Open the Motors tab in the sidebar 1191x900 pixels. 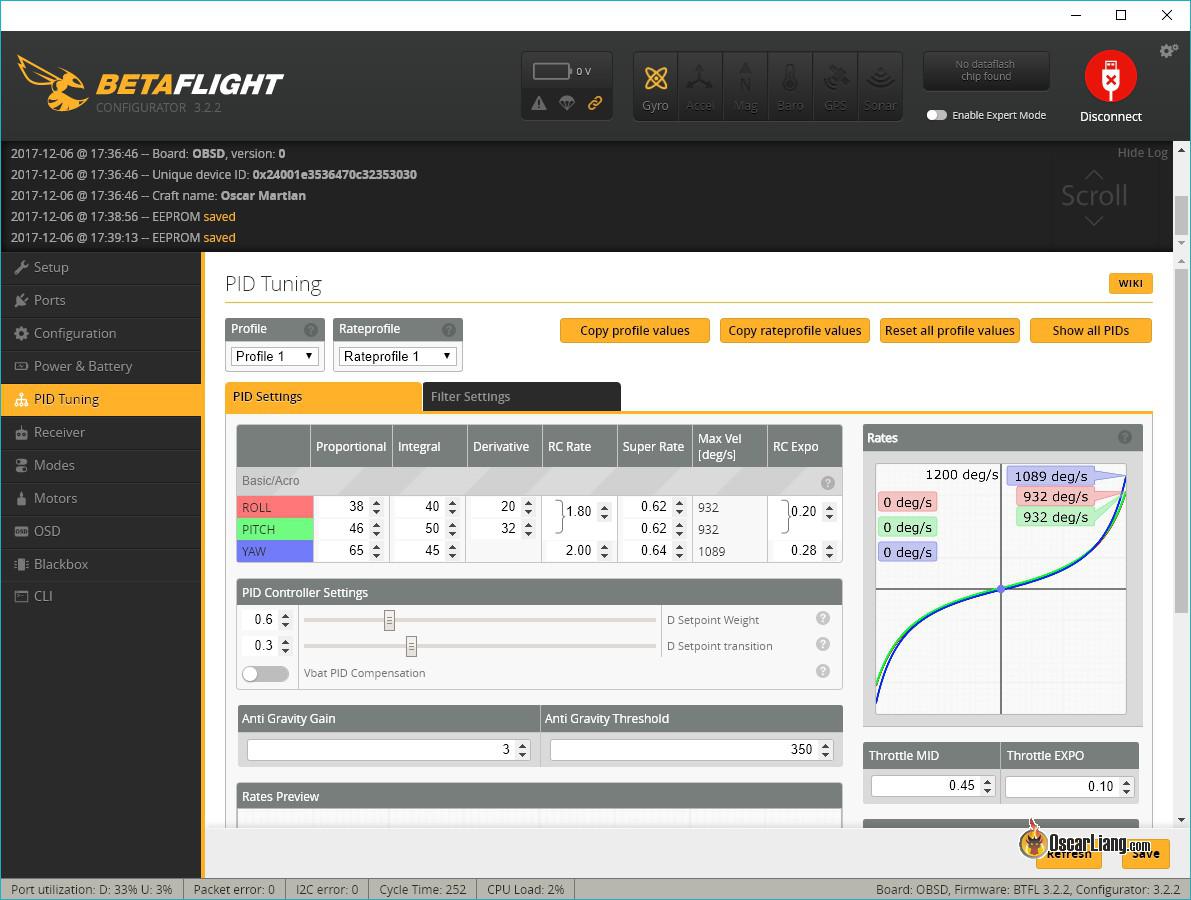point(55,498)
